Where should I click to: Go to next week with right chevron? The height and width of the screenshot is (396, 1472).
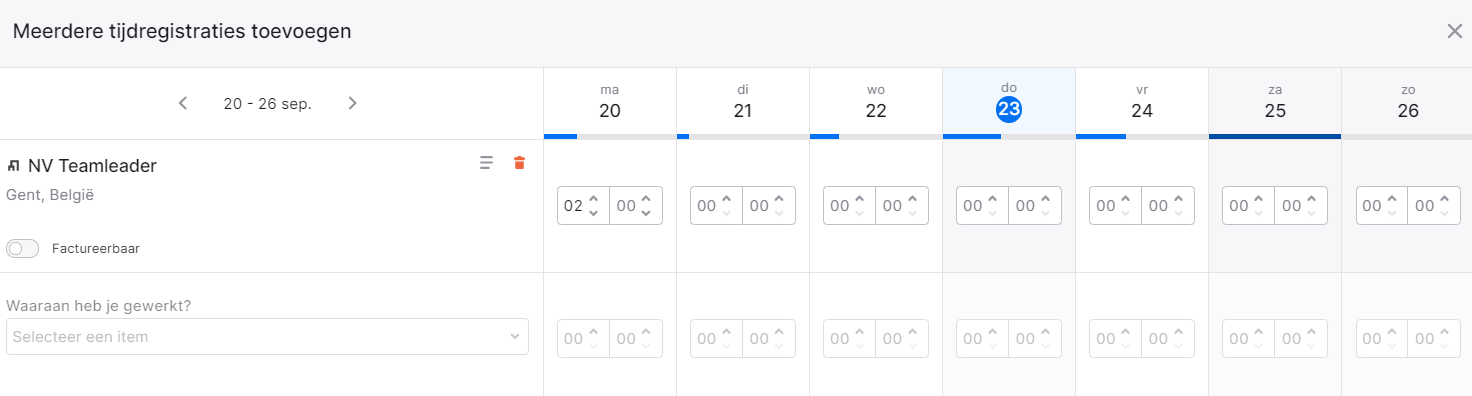352,103
